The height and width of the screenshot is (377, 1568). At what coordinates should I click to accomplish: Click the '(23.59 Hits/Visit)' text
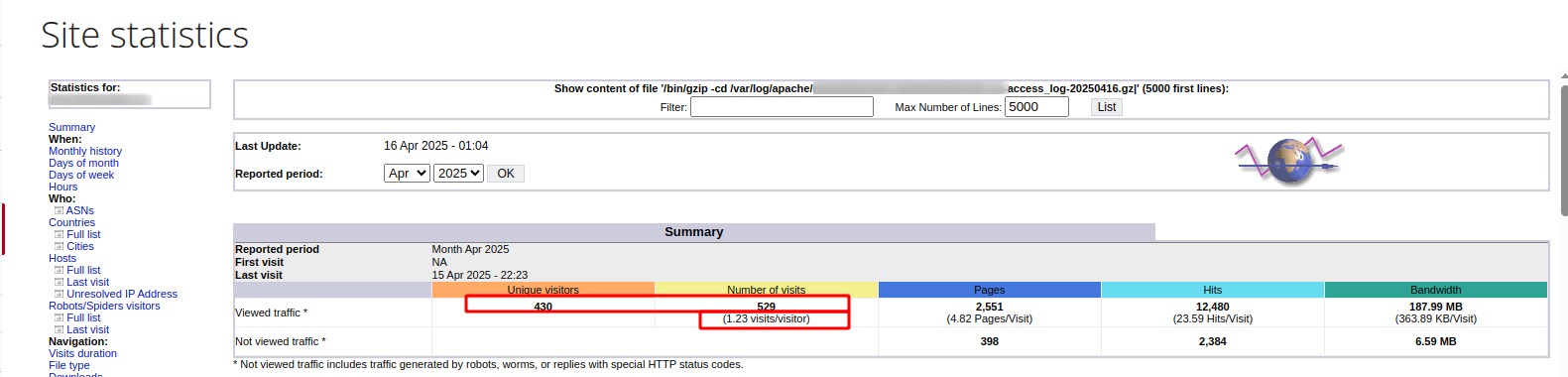point(1213,318)
